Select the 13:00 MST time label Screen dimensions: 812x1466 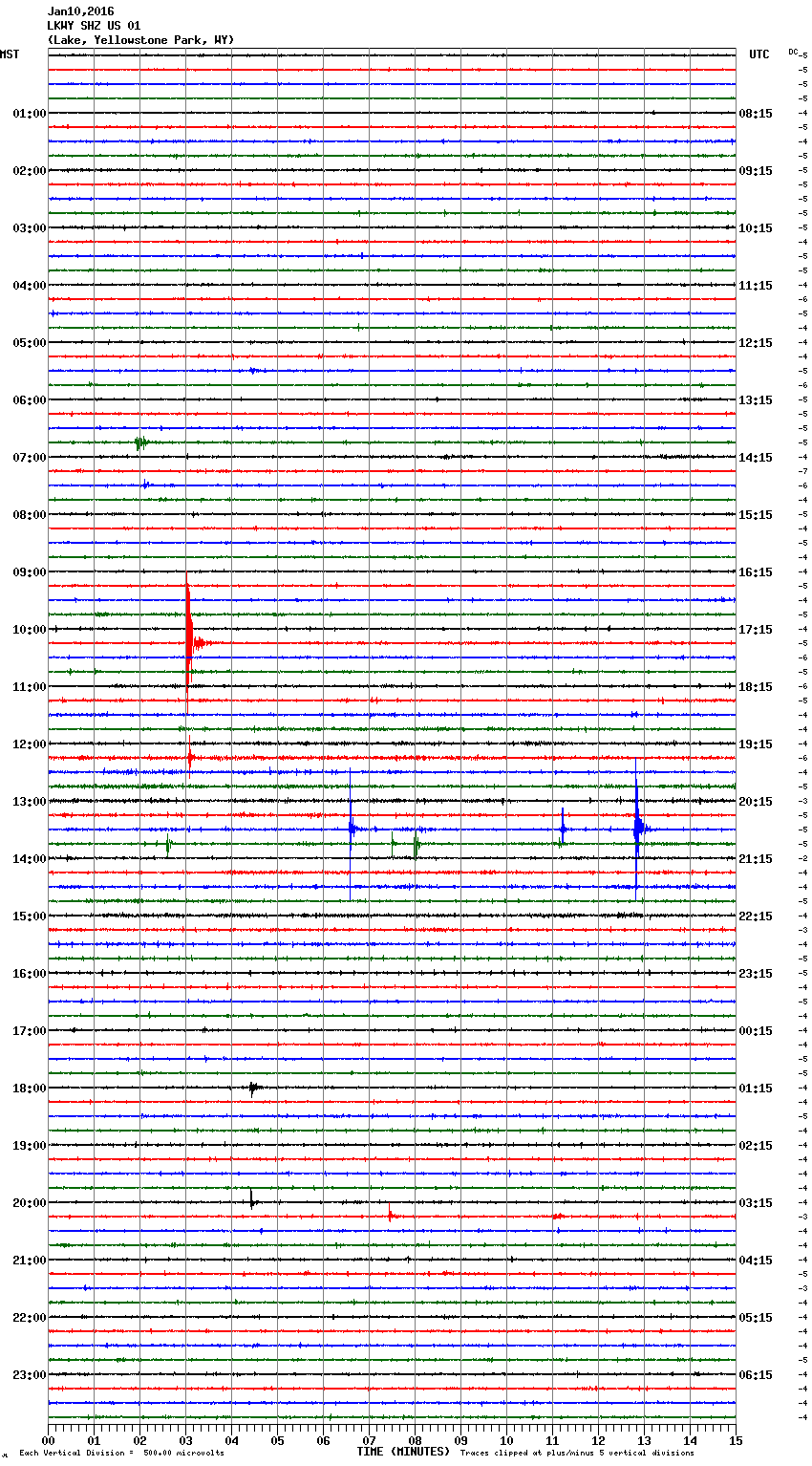click(x=29, y=802)
